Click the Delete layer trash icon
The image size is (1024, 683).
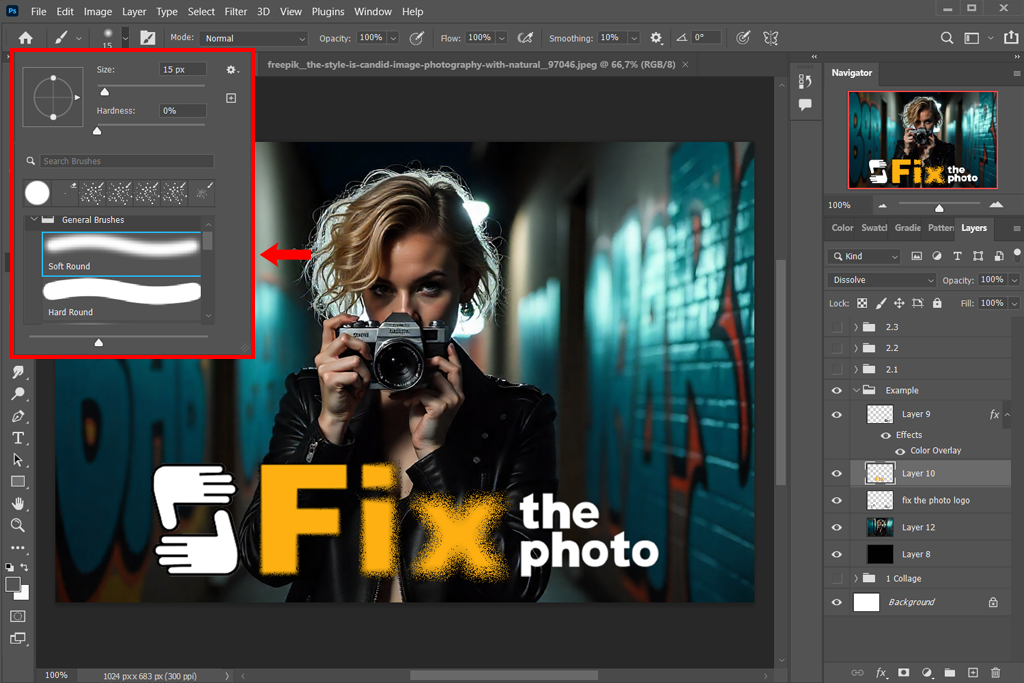tap(995, 673)
